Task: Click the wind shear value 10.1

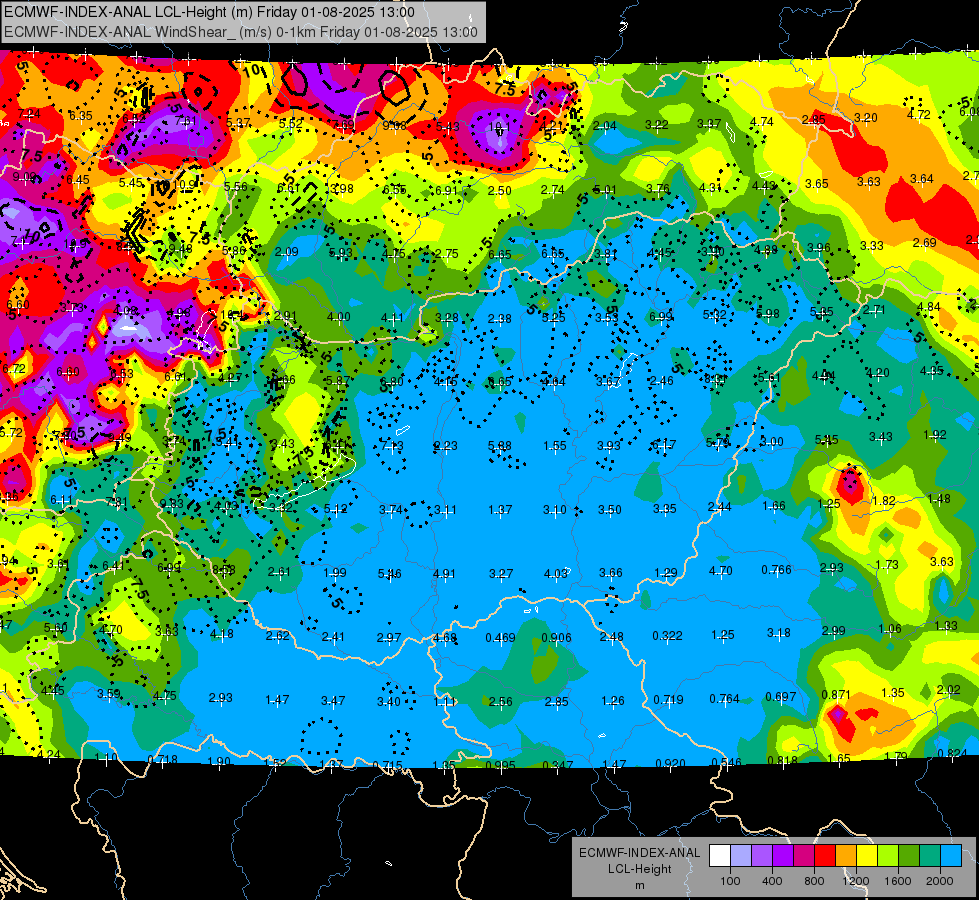Action: [499, 127]
